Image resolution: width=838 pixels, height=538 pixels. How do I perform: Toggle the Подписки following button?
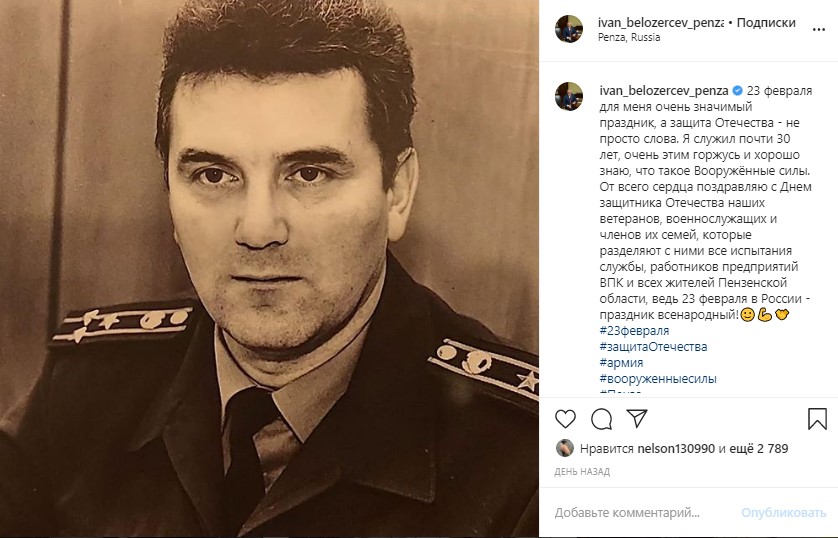click(x=766, y=23)
